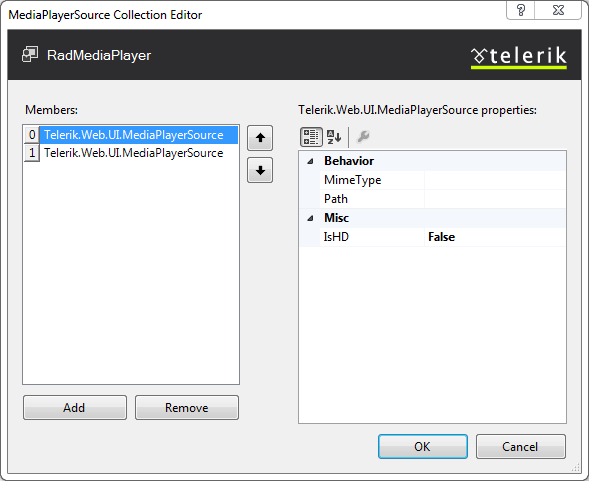The height and width of the screenshot is (481, 589).
Task: Click the Categorized view icon
Action: point(311,136)
